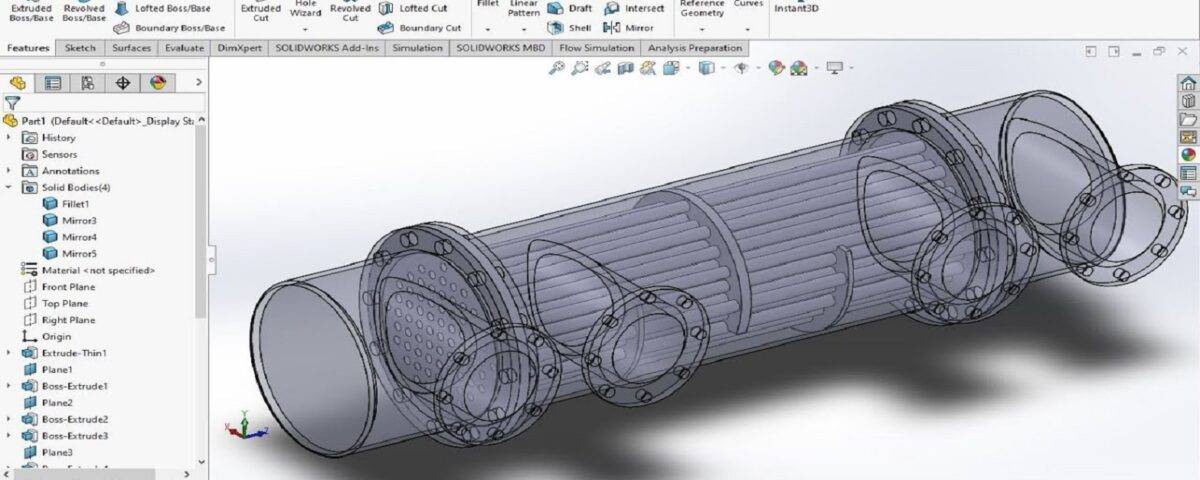Switch to the Surfaces tab
The width and height of the screenshot is (1200, 480).
point(132,48)
